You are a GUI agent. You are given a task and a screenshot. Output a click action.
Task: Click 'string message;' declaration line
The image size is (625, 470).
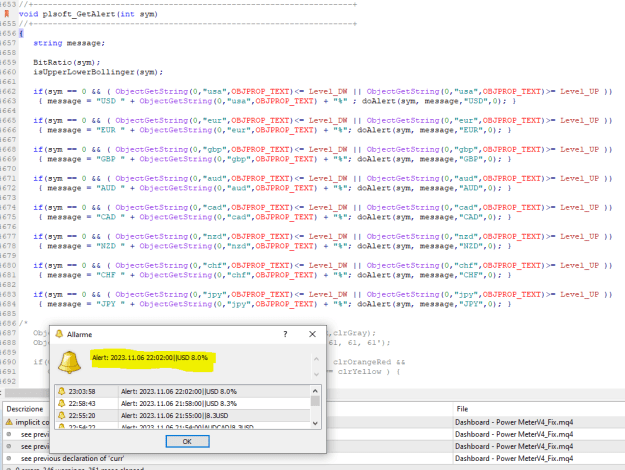pyautogui.click(x=69, y=43)
